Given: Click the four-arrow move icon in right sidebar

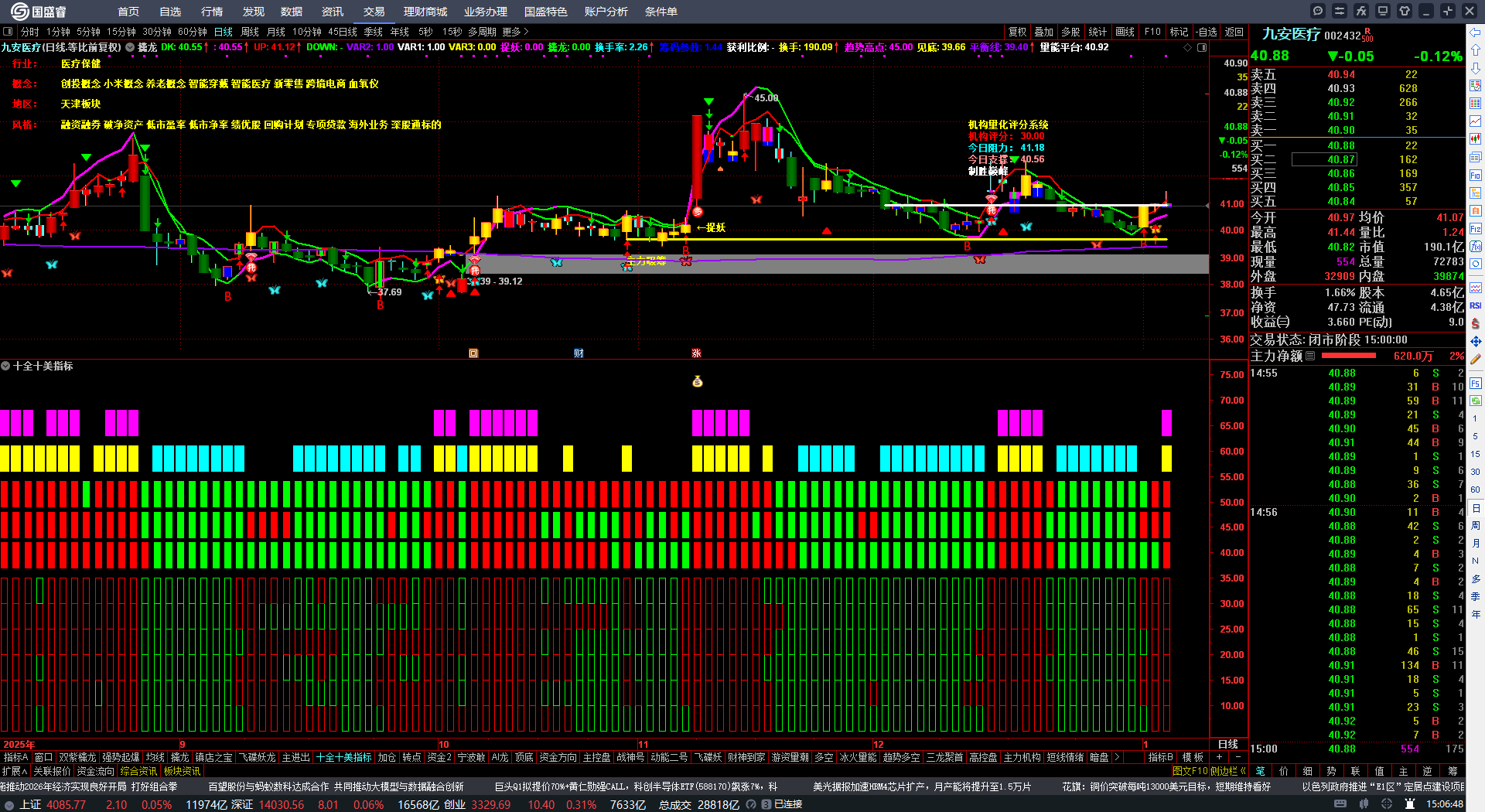Looking at the screenshot, I should pyautogui.click(x=1476, y=341).
